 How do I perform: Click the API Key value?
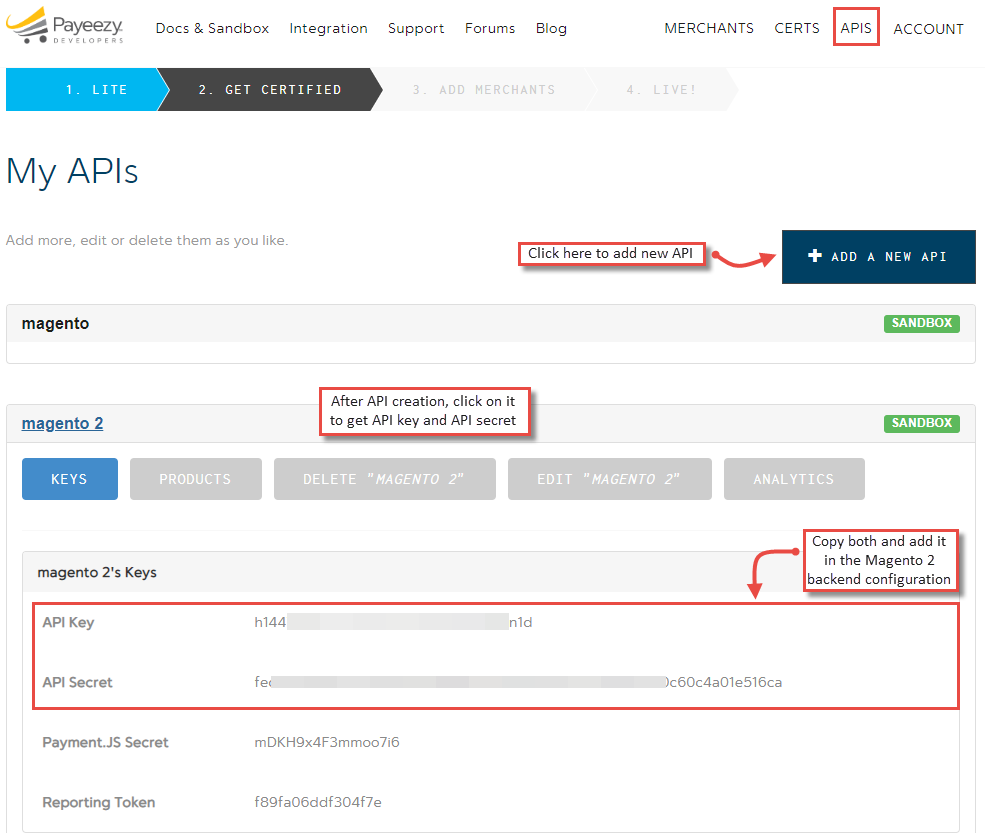(x=393, y=623)
